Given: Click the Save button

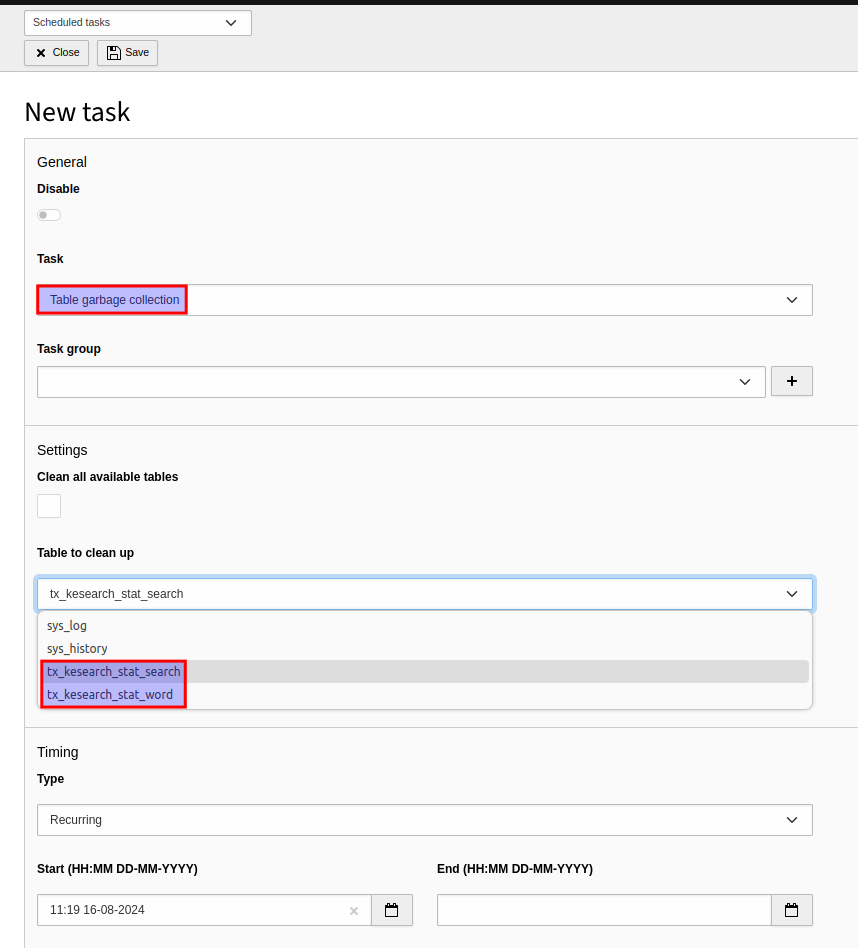Looking at the screenshot, I should click(x=127, y=52).
